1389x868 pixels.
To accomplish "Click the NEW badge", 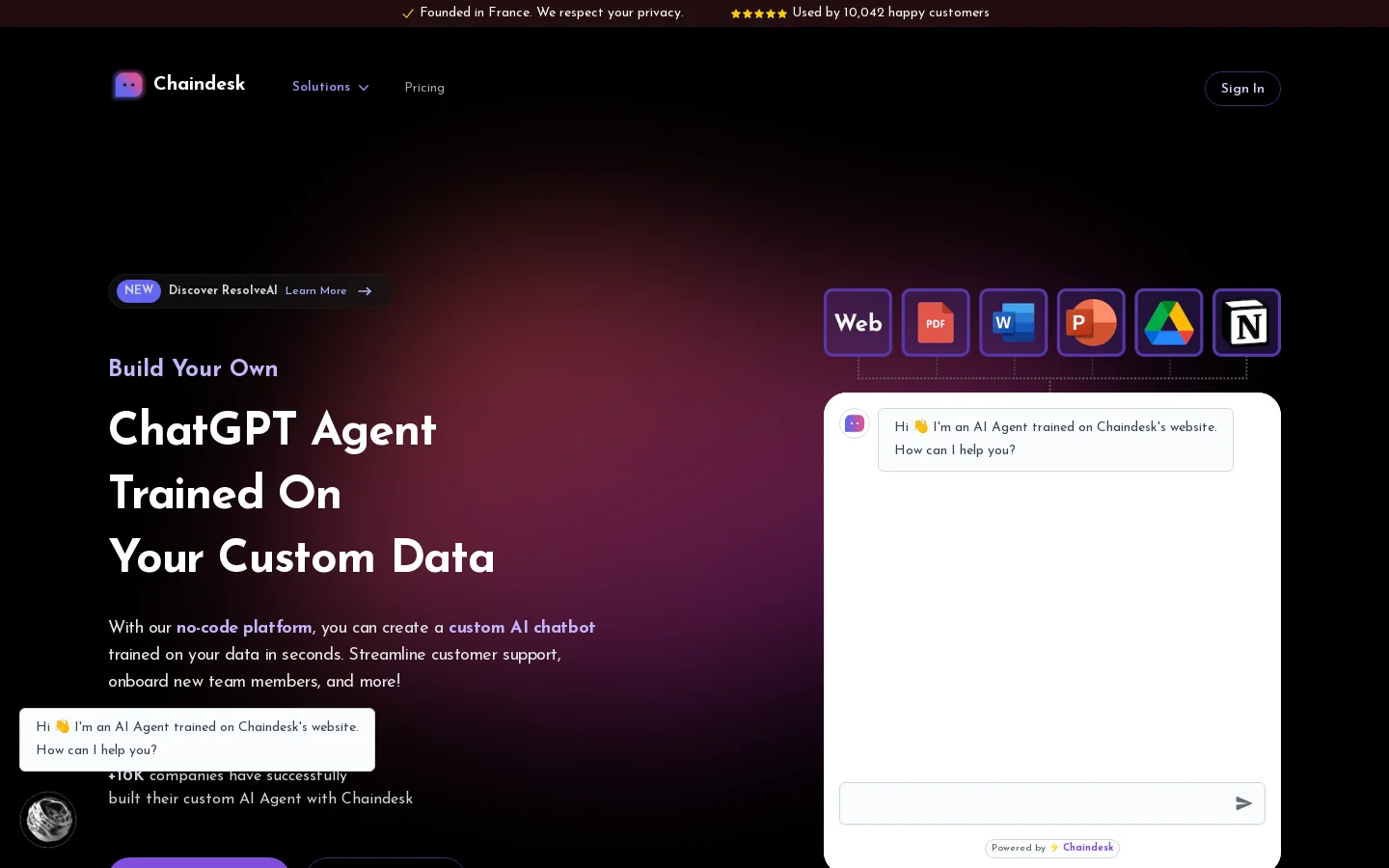I will tap(139, 290).
